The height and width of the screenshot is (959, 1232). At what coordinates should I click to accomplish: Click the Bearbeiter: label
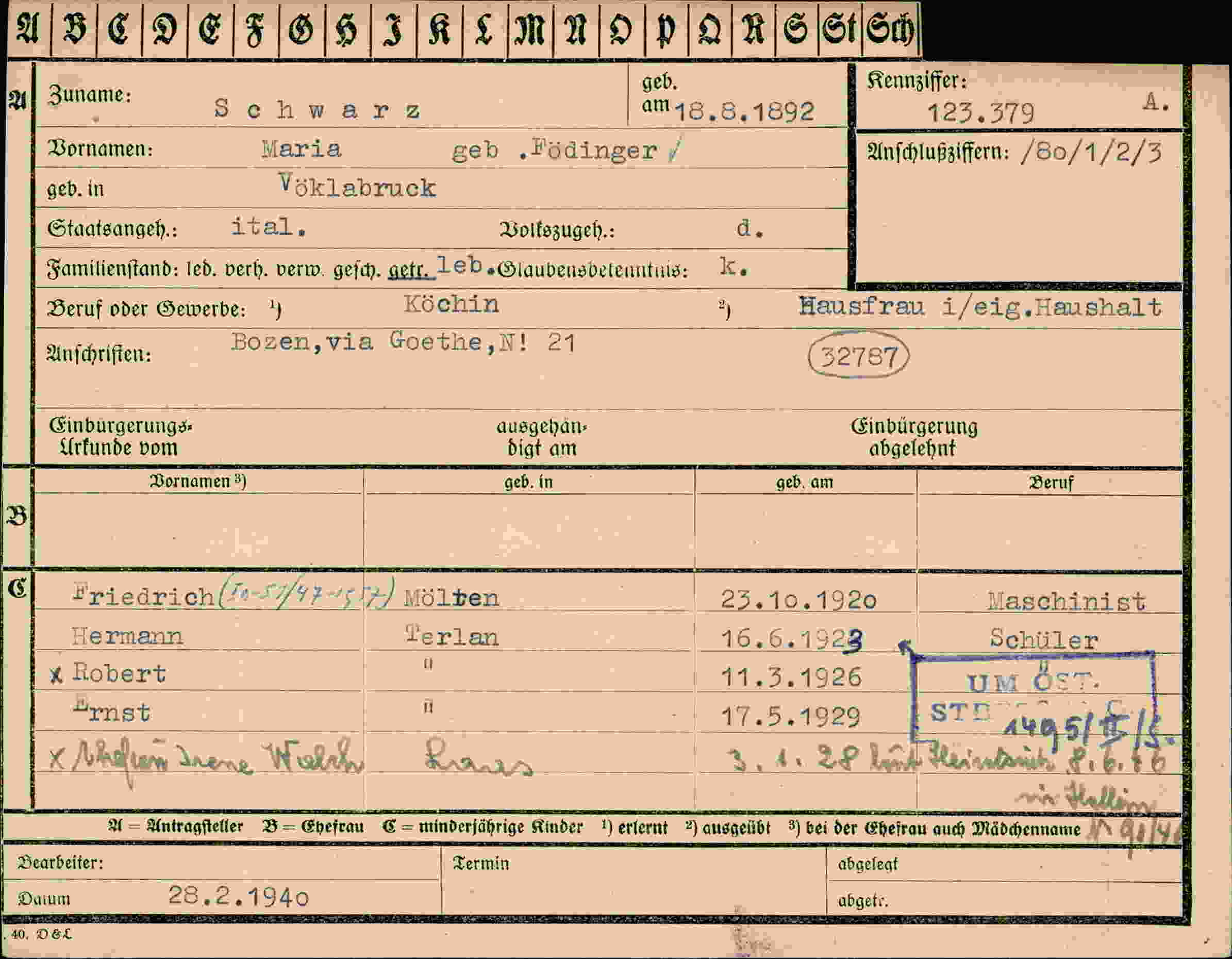tap(60, 862)
